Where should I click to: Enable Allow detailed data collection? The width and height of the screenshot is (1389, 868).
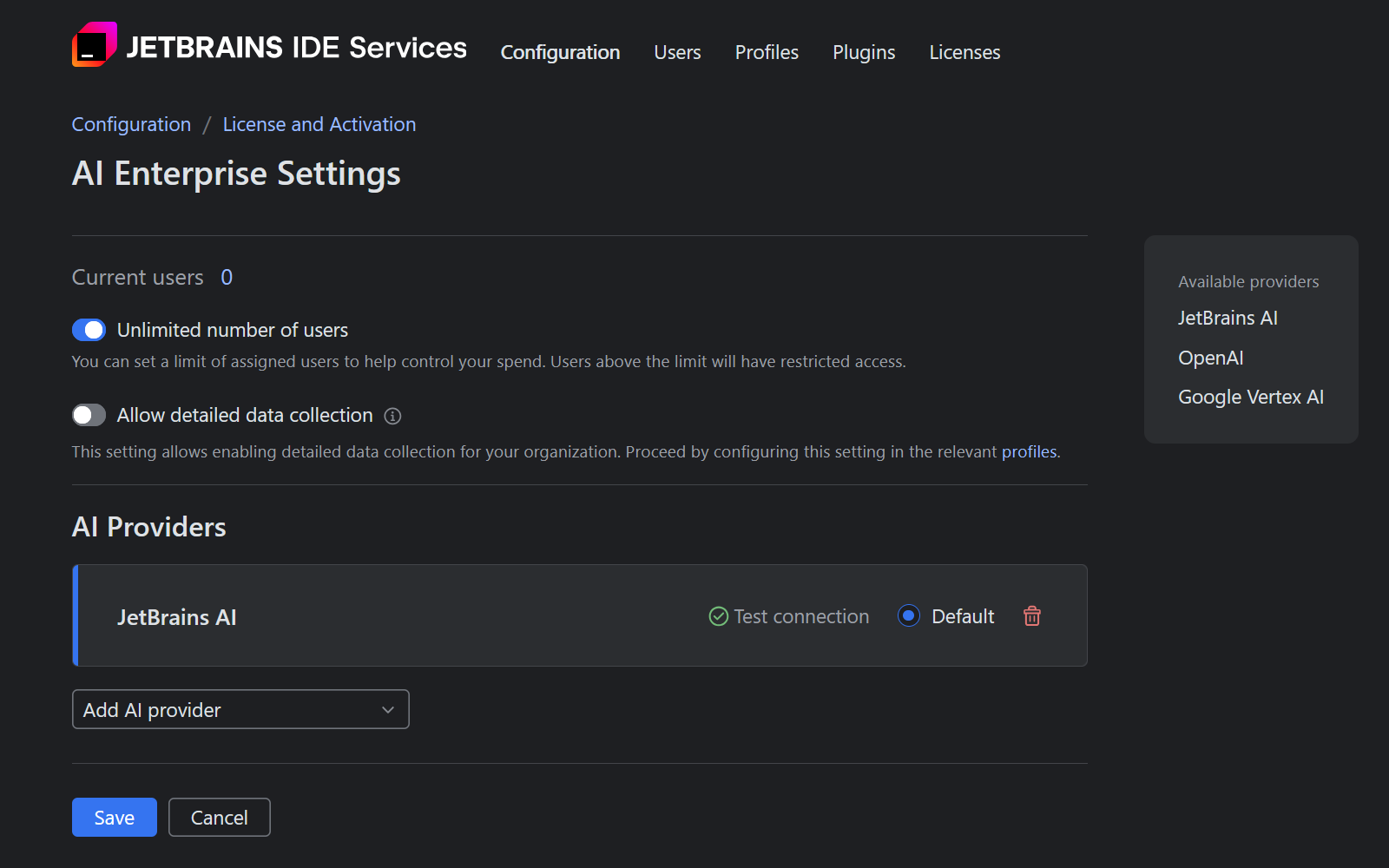point(89,415)
